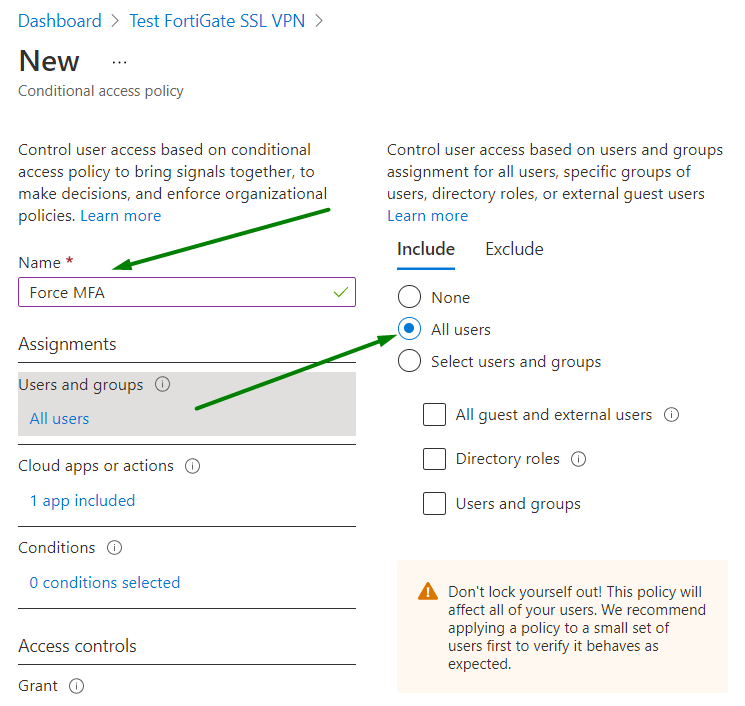Choose Select users and groups radio option
745x706 pixels.
(409, 361)
